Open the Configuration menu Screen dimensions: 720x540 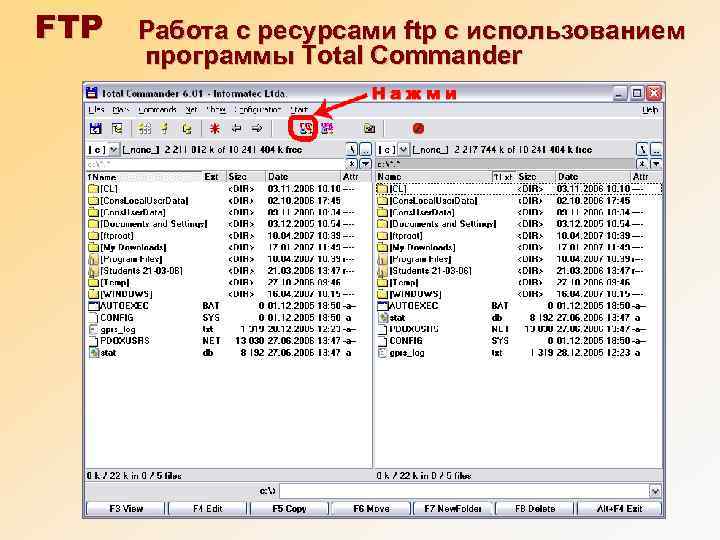click(x=257, y=110)
